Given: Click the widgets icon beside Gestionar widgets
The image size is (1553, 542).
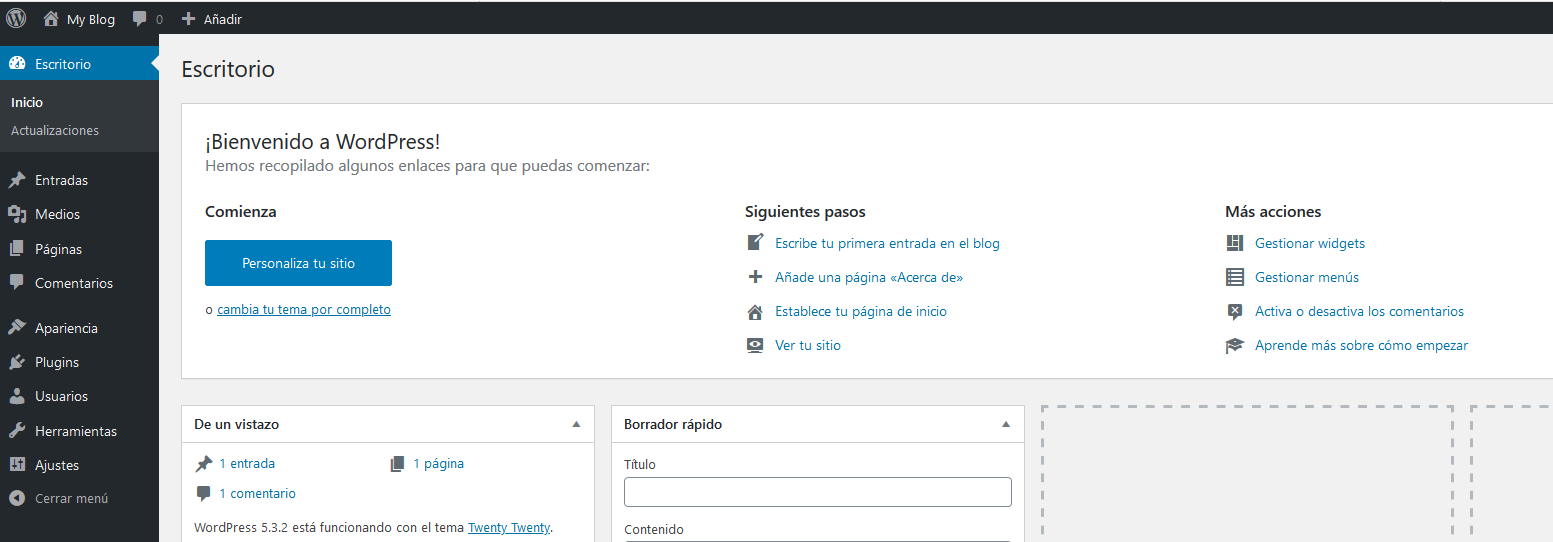Looking at the screenshot, I should click(1235, 243).
